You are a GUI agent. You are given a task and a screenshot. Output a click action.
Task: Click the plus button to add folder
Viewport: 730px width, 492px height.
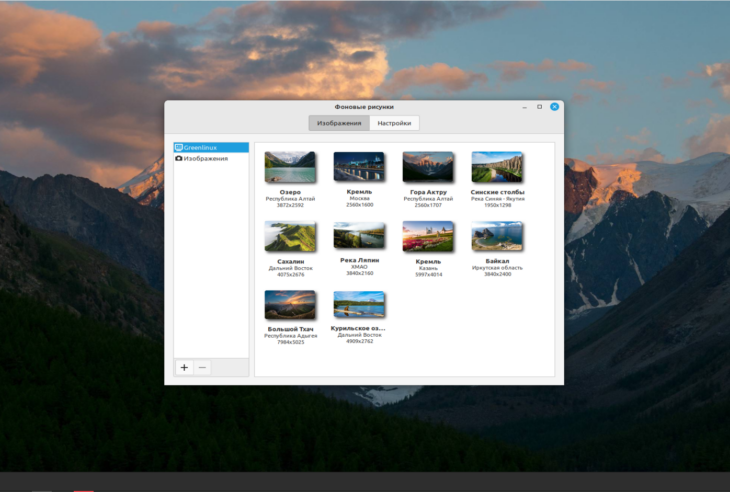[x=184, y=368]
